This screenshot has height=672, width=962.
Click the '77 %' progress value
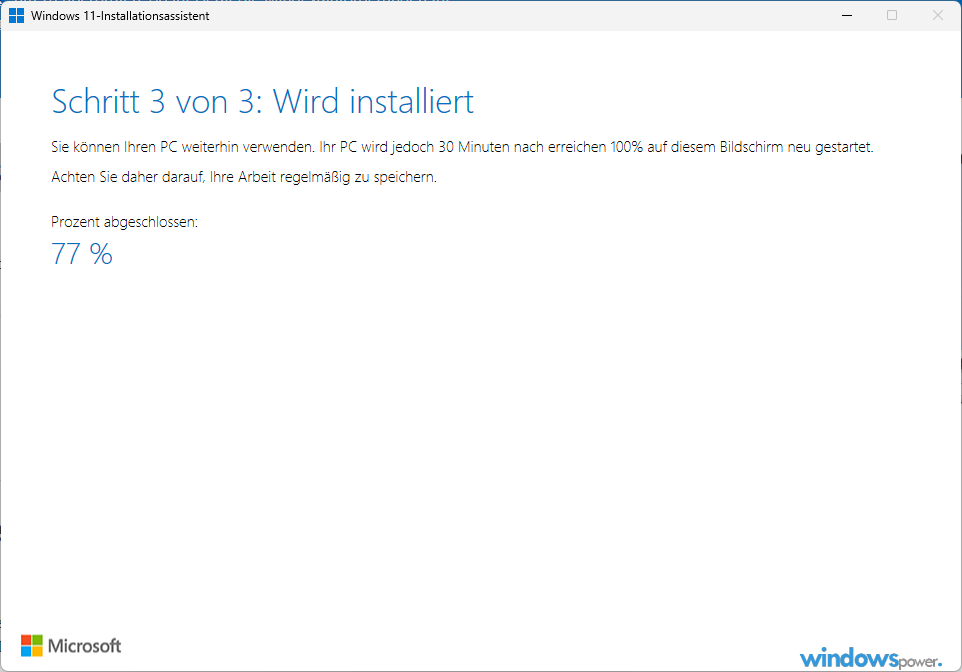click(82, 254)
